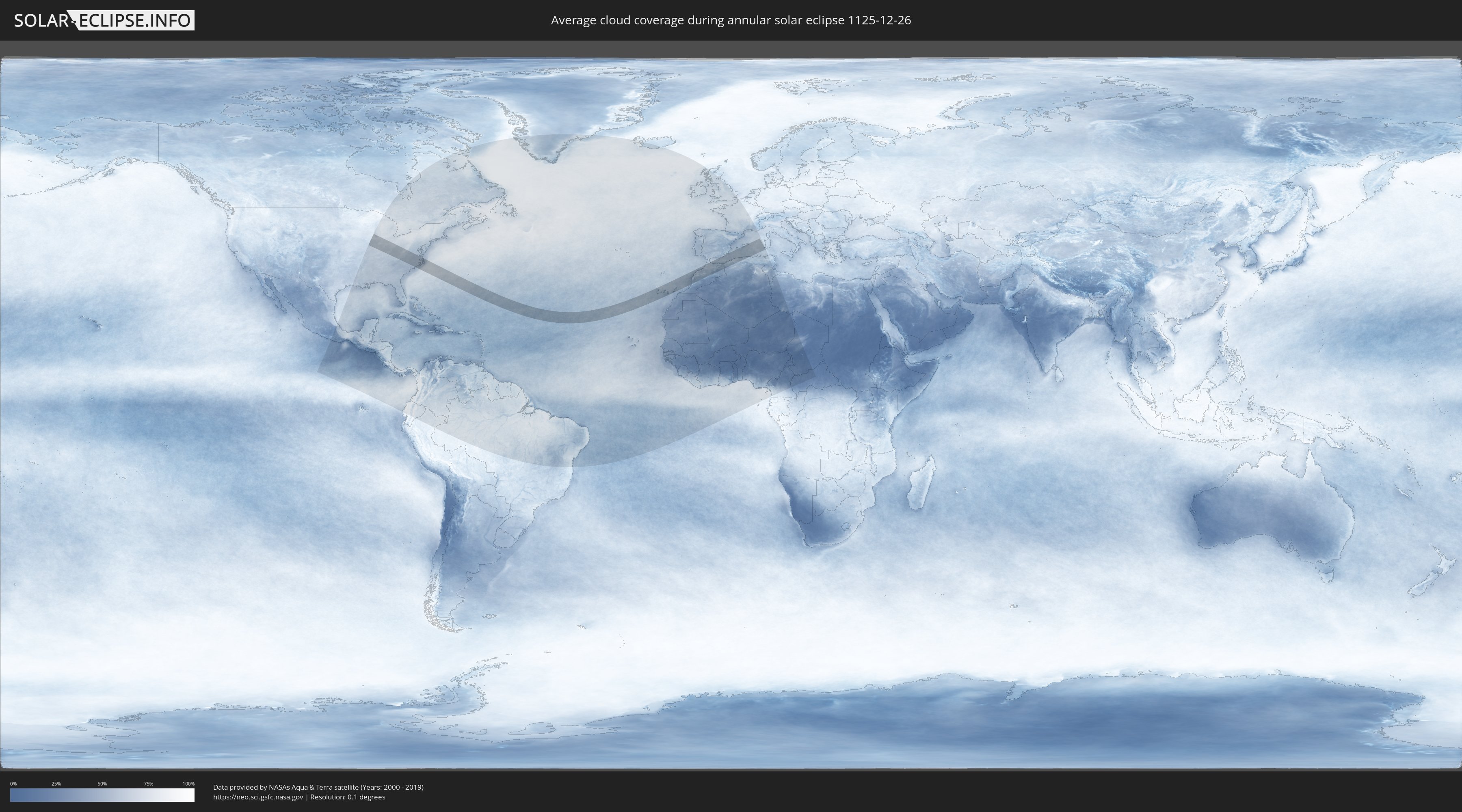Click the cloud coverage color gradient legend
Image resolution: width=1462 pixels, height=812 pixels.
coord(102,795)
